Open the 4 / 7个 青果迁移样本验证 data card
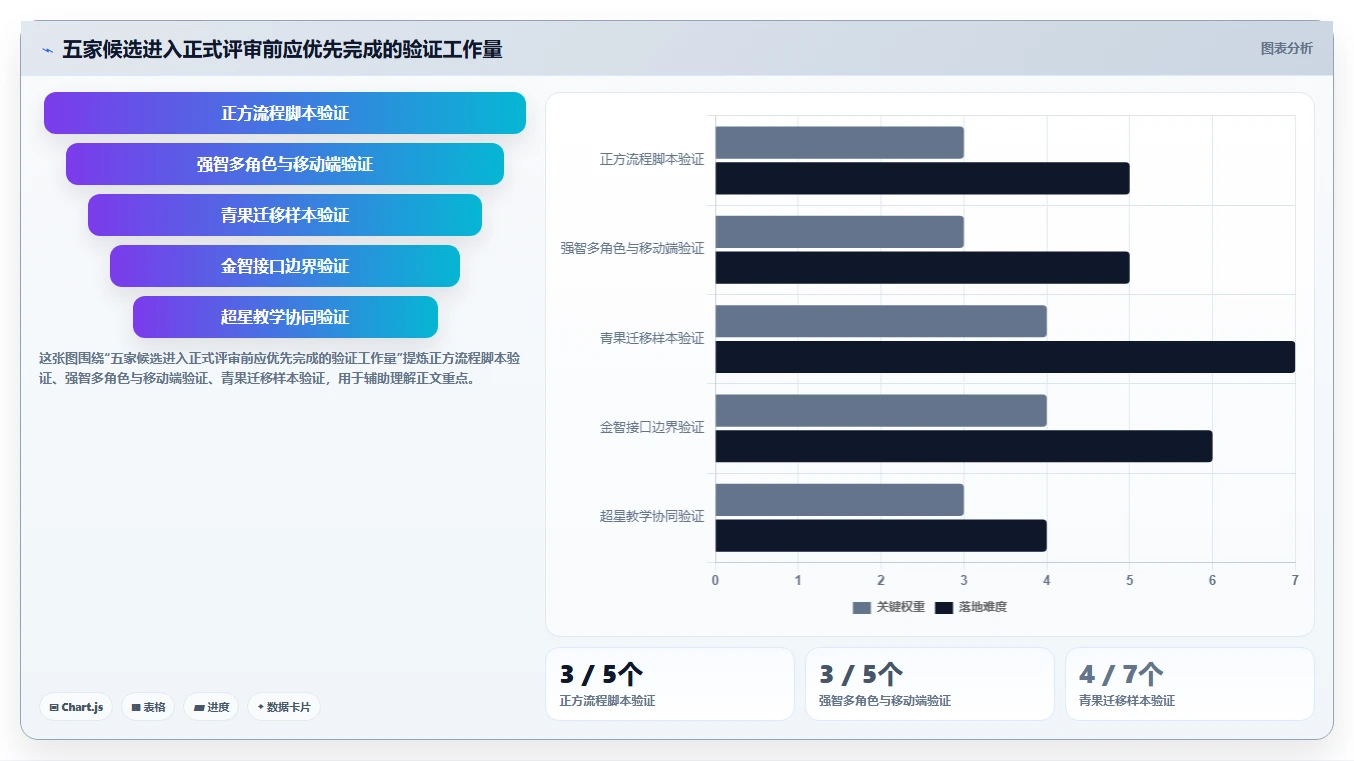Viewport: 1354px width, 761px height. pos(1190,684)
